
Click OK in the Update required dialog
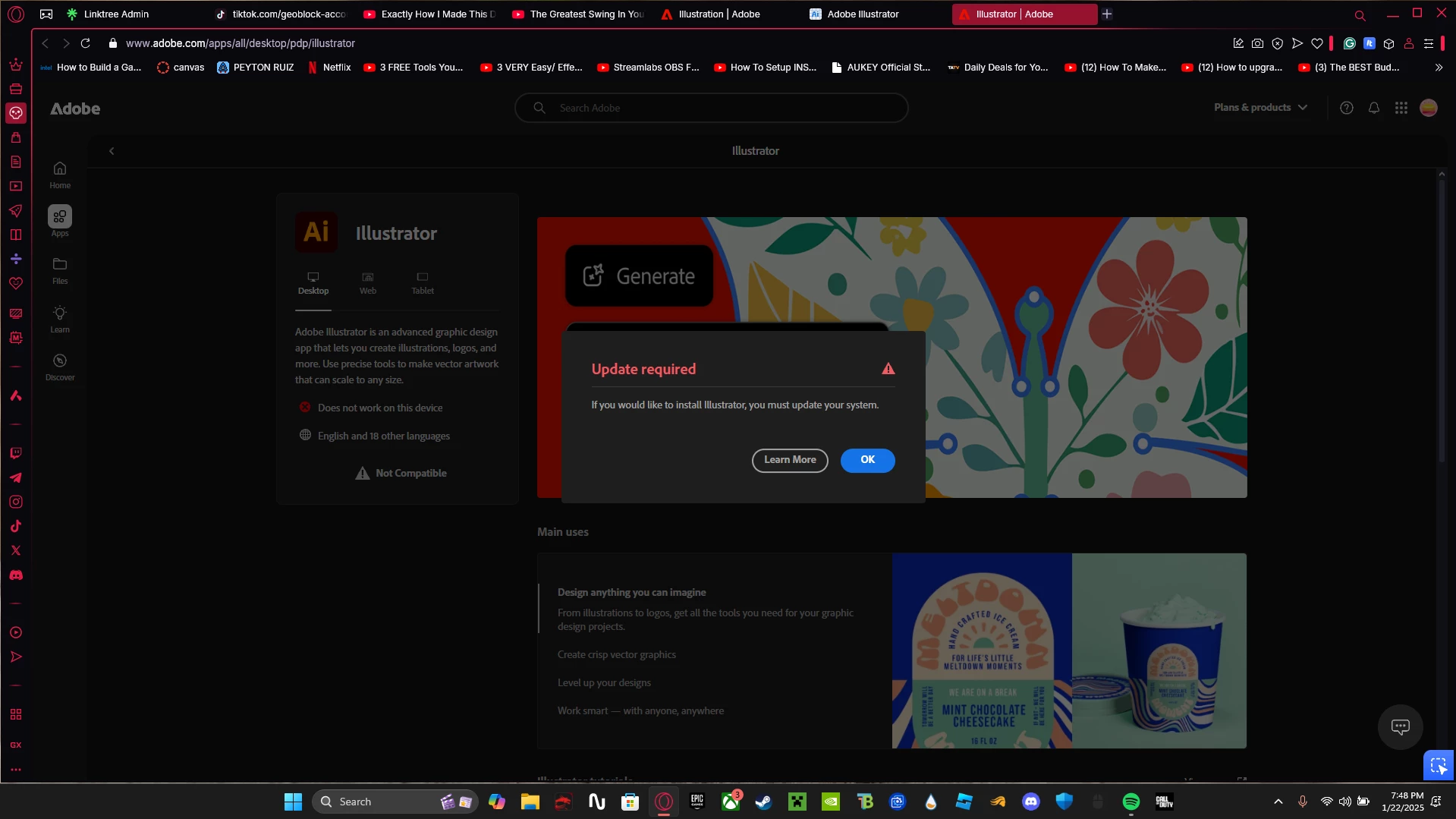click(867, 460)
